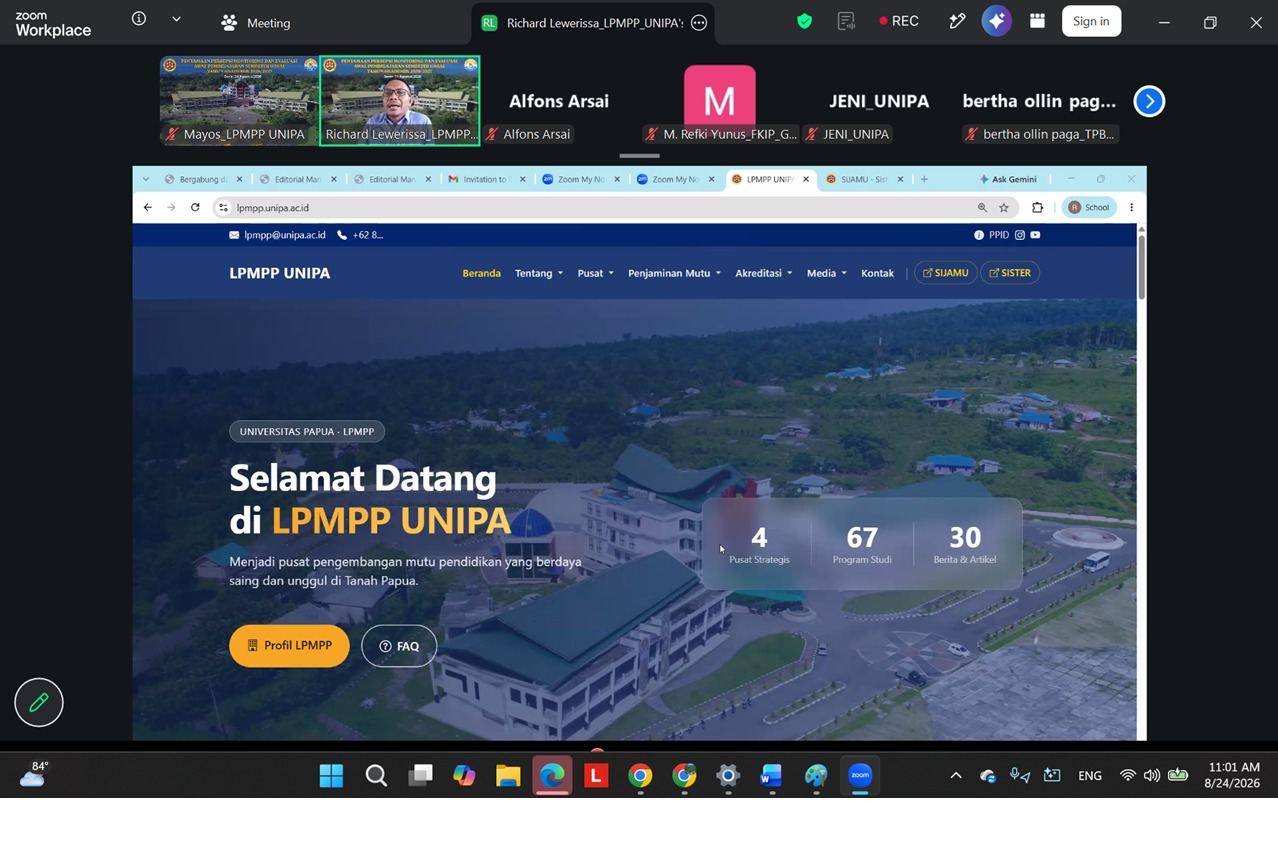Image resolution: width=1278 pixels, height=859 pixels.
Task: Open Zoom meeting info icon
Action: coord(139,19)
